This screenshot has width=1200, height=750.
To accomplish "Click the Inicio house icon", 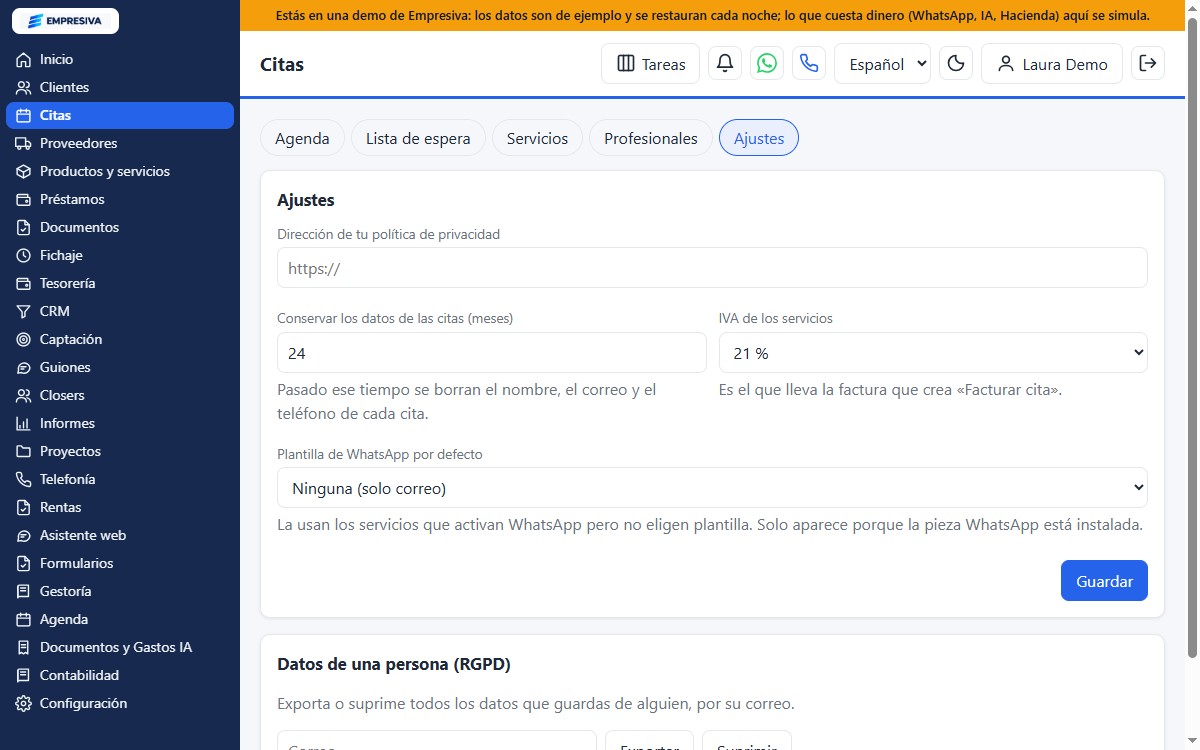I will (x=24, y=60).
